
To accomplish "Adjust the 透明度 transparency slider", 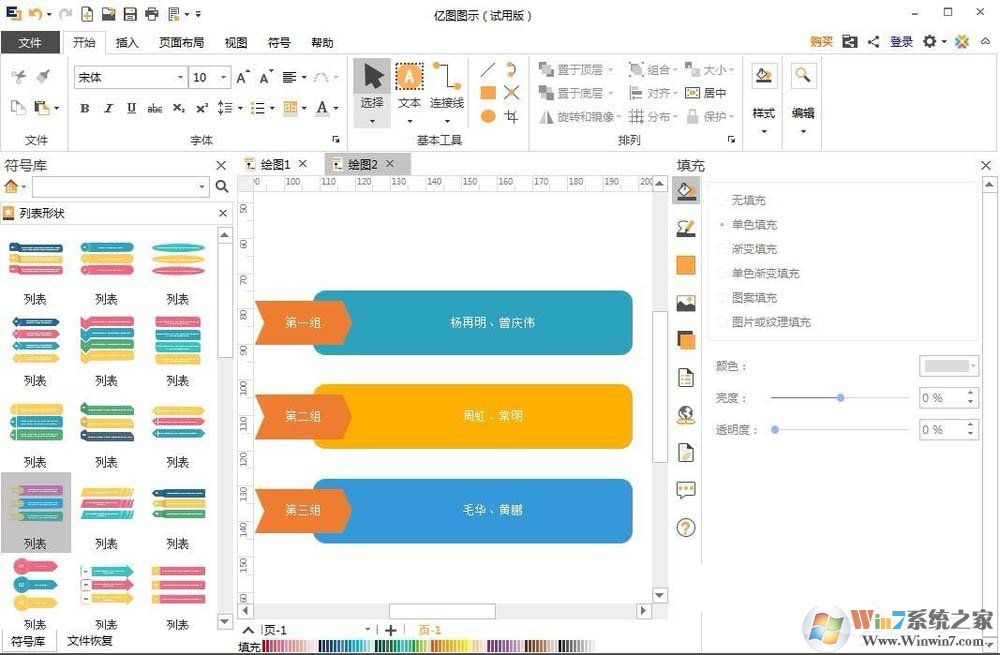I will point(775,429).
